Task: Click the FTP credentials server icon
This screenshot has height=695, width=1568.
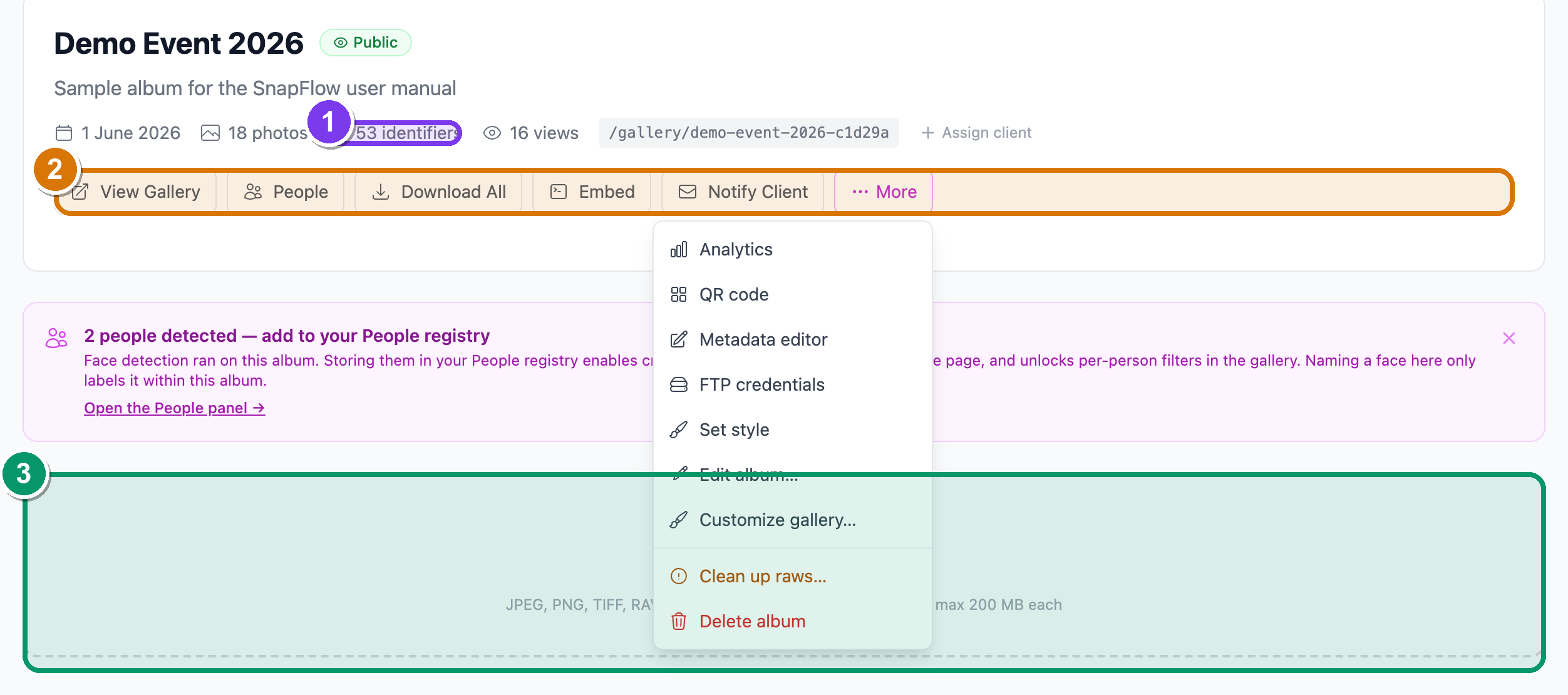Action: (x=679, y=384)
